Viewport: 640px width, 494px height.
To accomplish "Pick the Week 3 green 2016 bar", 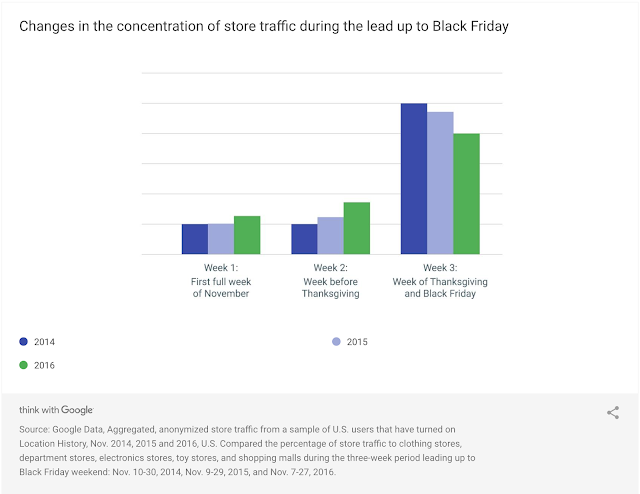I will coord(466,194).
